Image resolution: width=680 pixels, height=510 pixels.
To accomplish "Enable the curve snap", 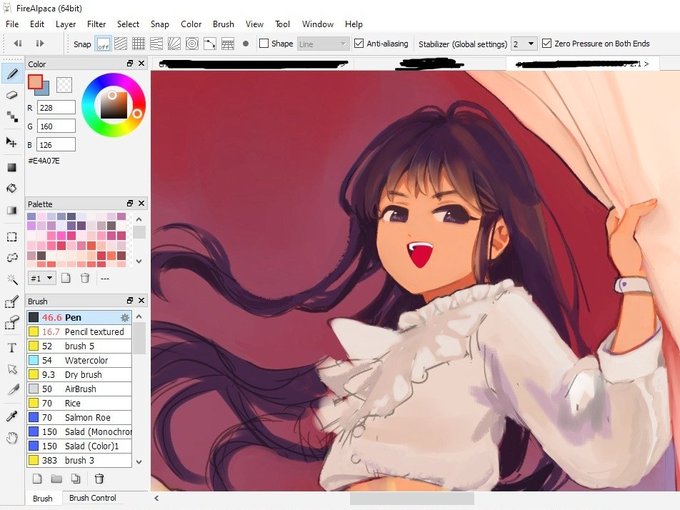I will click(210, 44).
